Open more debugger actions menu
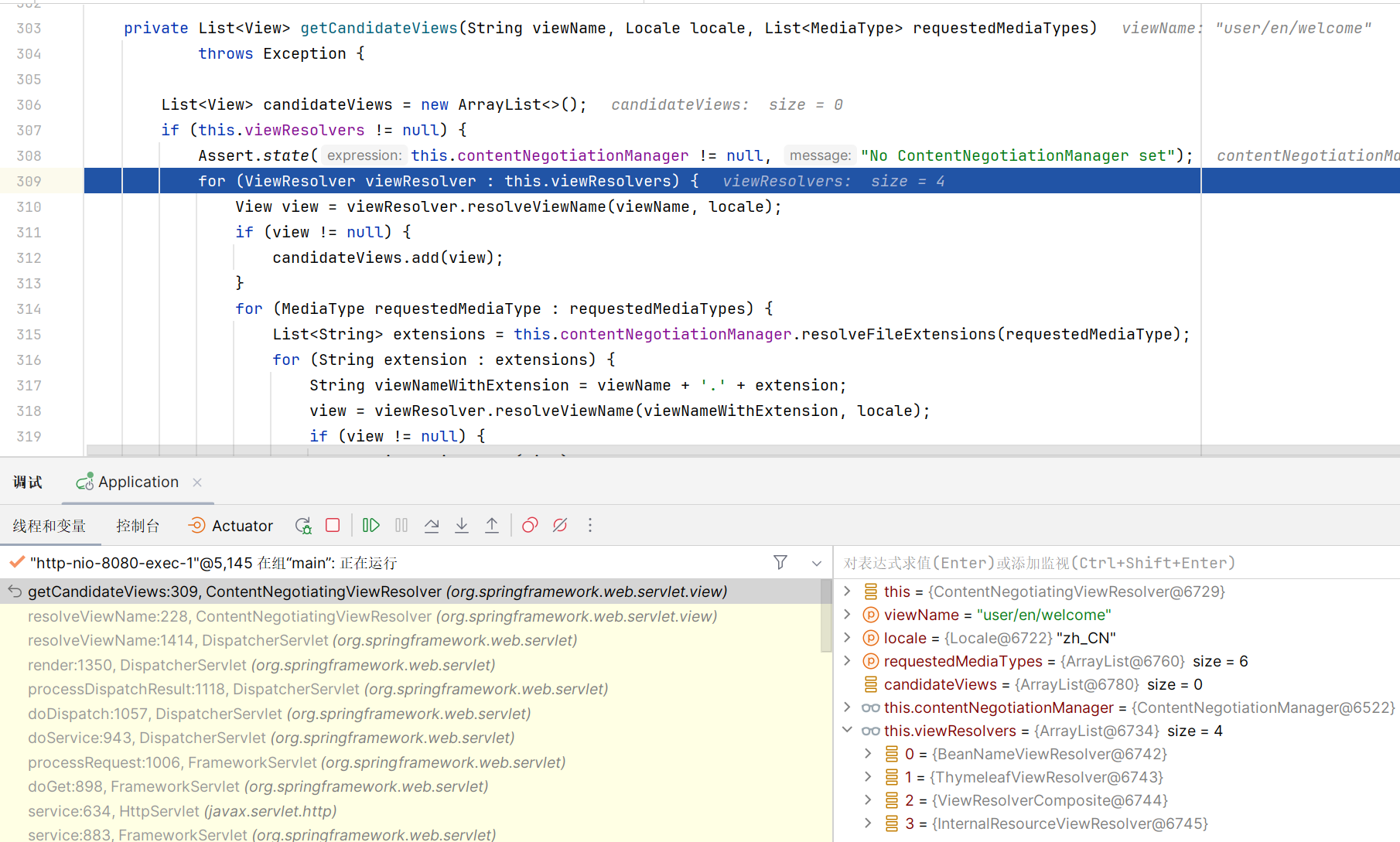 (590, 526)
